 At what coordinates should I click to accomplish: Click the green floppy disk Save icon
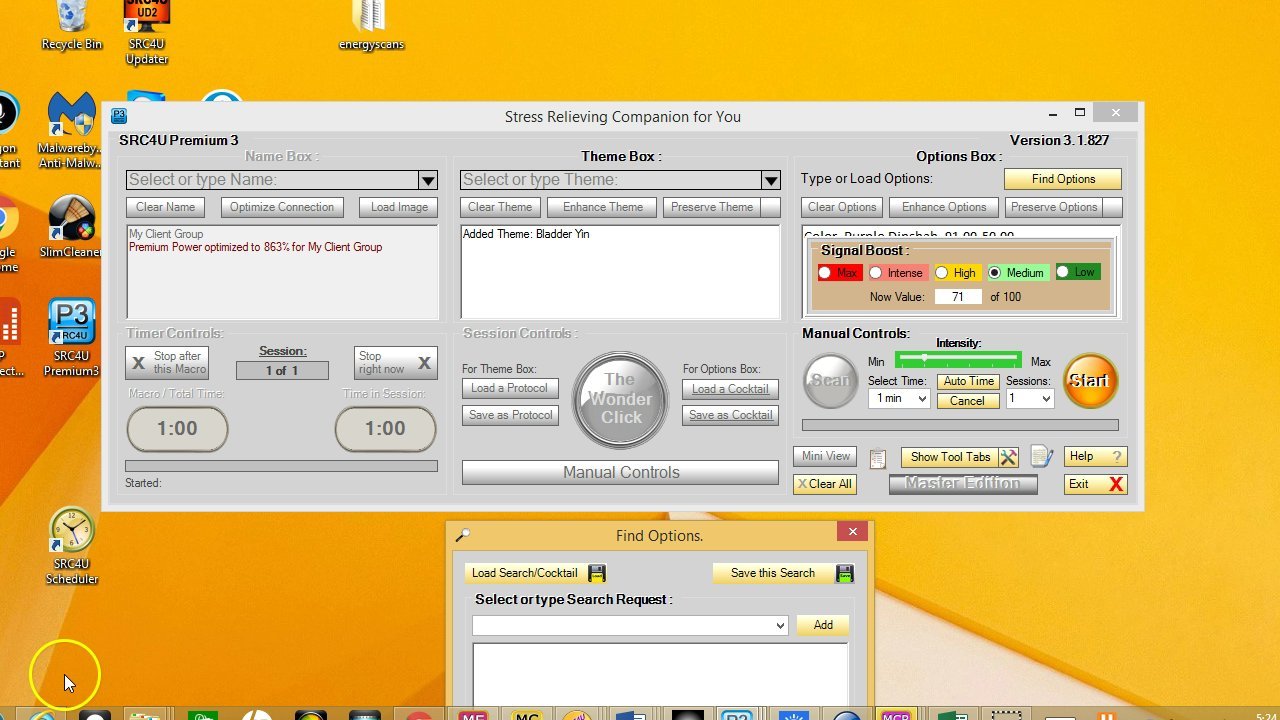(x=844, y=573)
